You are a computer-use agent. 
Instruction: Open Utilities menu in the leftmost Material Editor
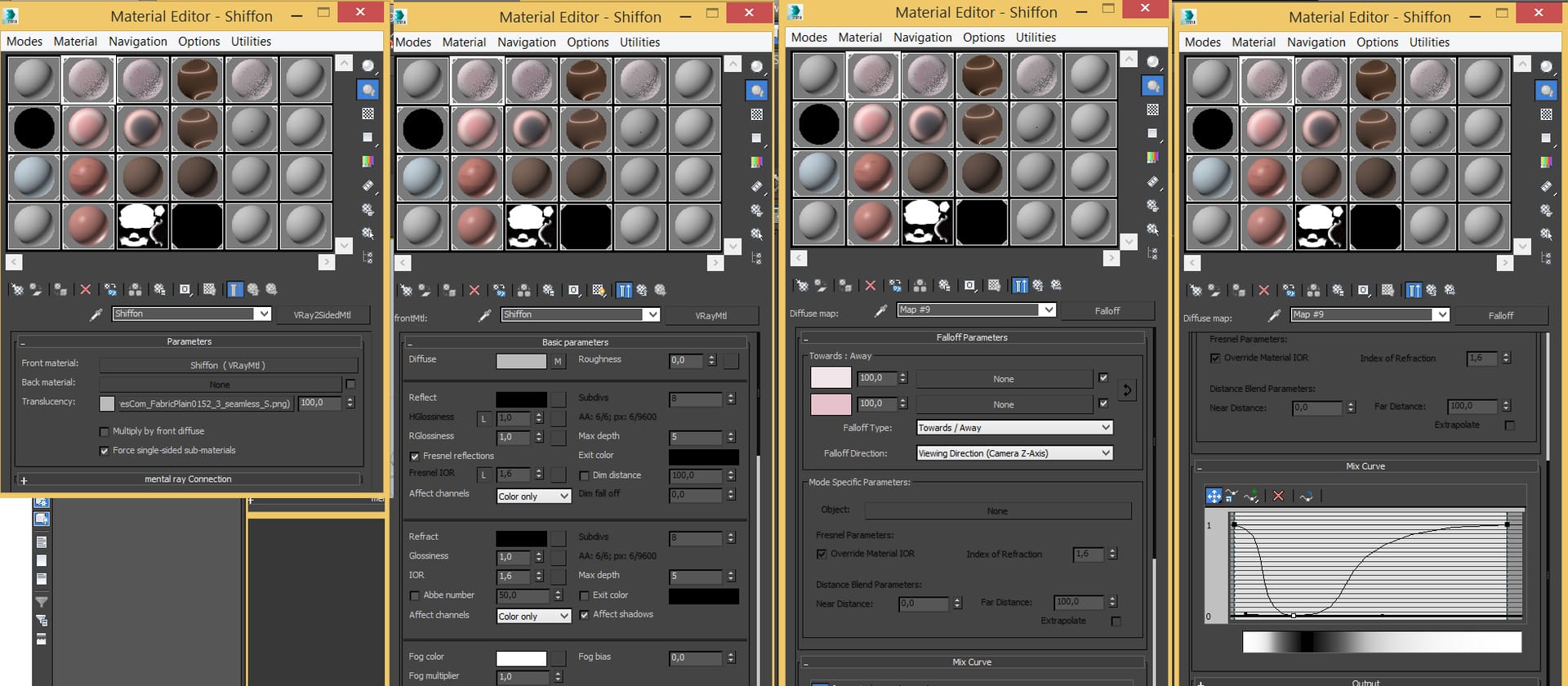251,42
